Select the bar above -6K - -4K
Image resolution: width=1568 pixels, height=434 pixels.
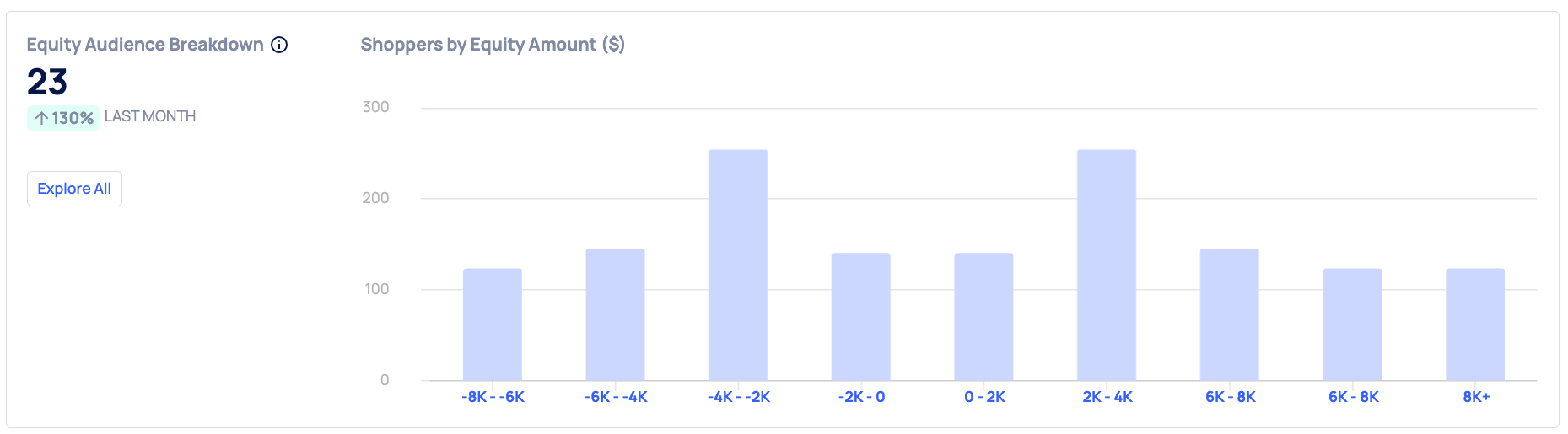point(616,314)
